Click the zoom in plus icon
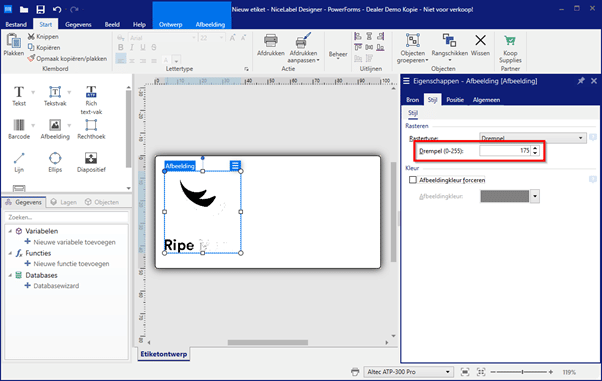 coord(551,372)
